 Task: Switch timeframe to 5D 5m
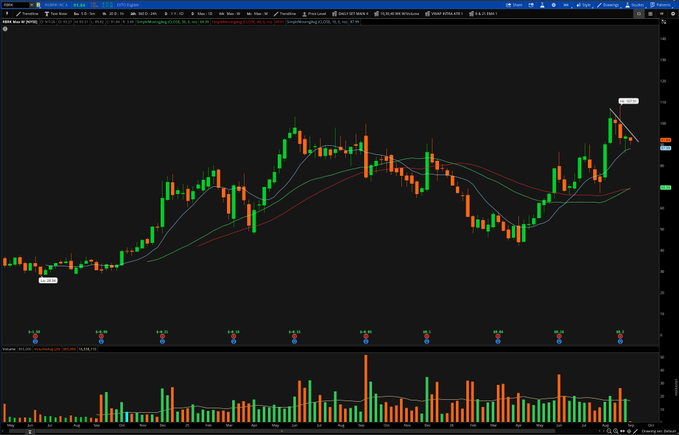coord(84,14)
